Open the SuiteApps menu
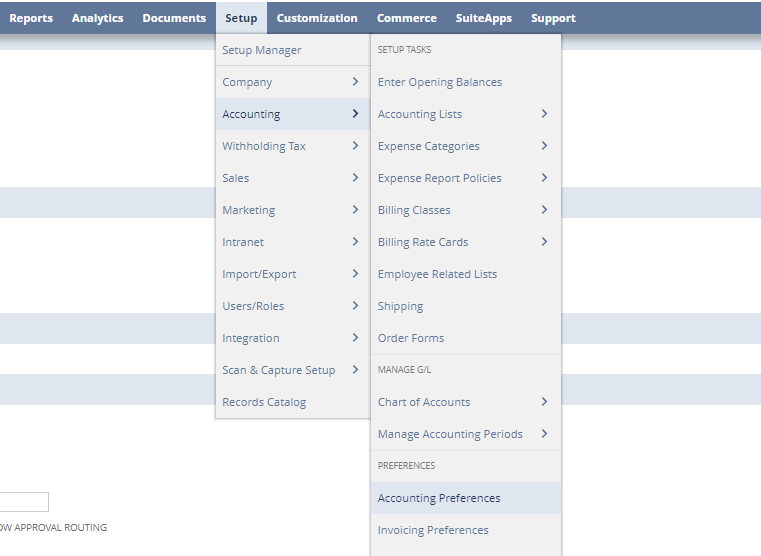761x556 pixels. click(484, 18)
